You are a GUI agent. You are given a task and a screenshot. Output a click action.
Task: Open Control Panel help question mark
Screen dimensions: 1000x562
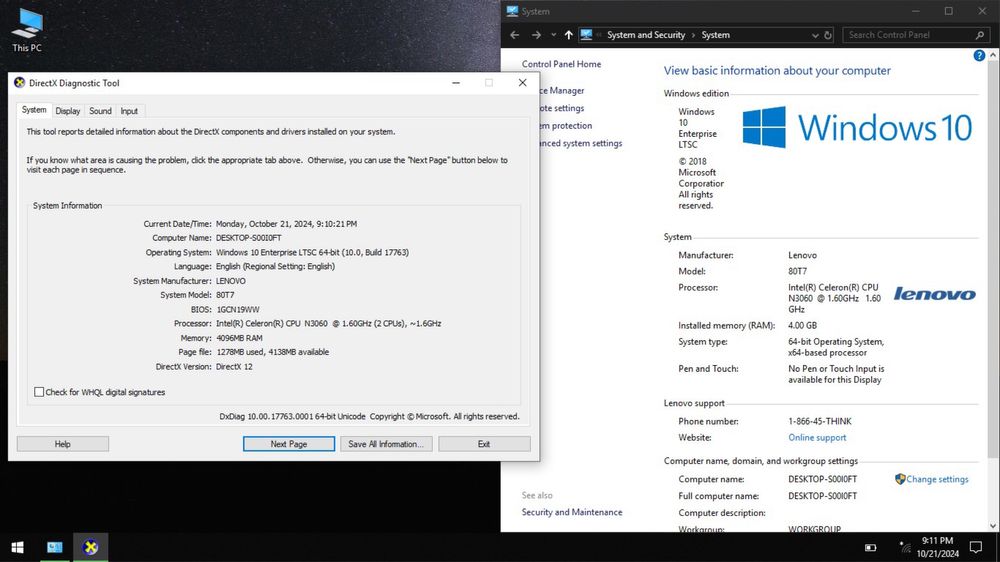point(979,56)
